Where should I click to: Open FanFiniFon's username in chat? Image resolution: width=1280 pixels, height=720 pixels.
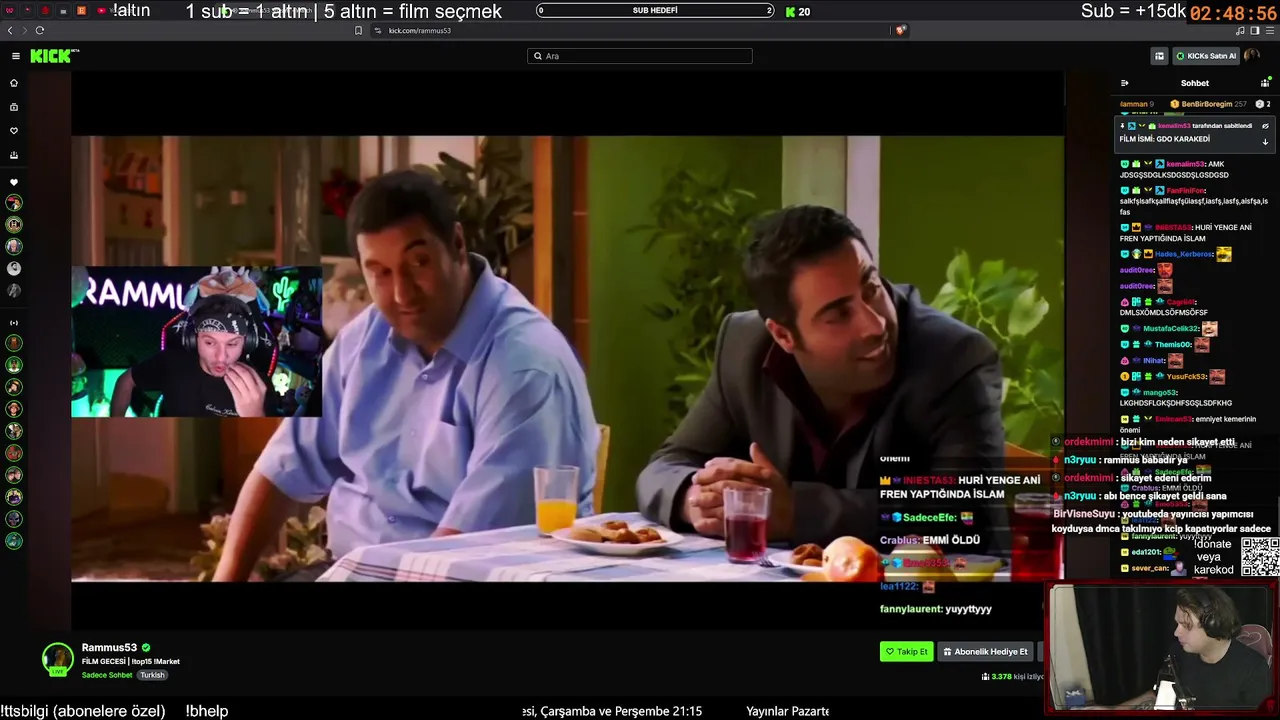[1186, 191]
